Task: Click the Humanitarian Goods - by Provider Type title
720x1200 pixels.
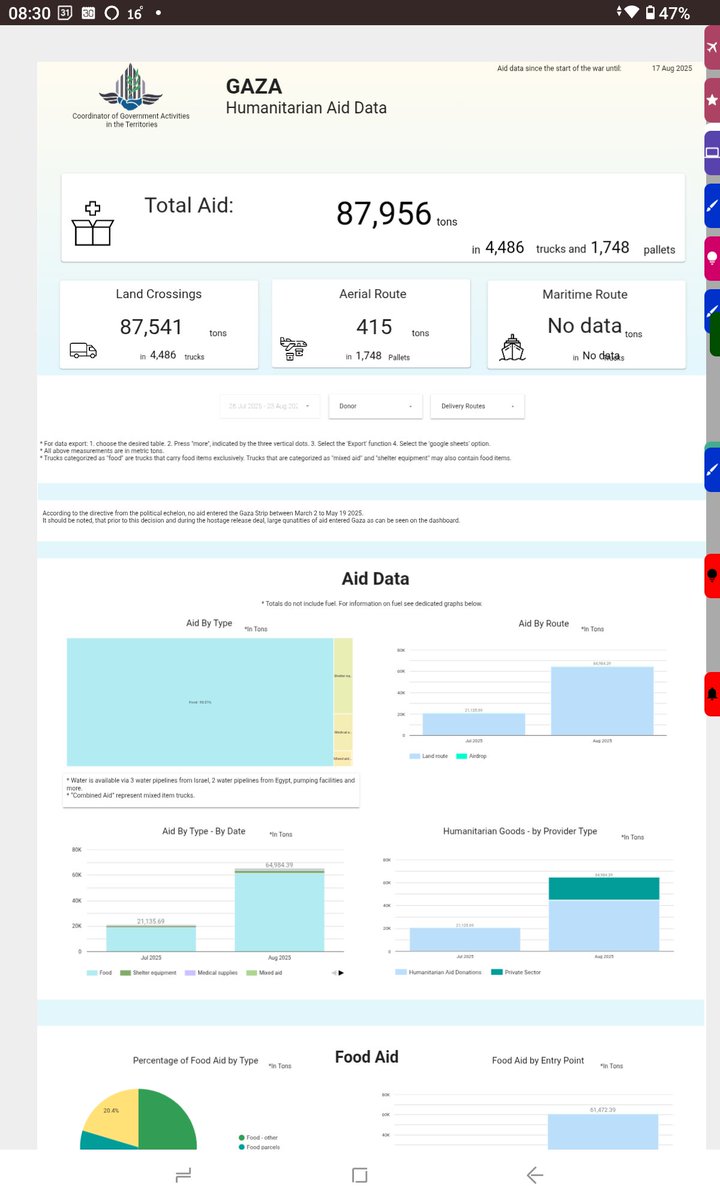Action: pos(520,831)
